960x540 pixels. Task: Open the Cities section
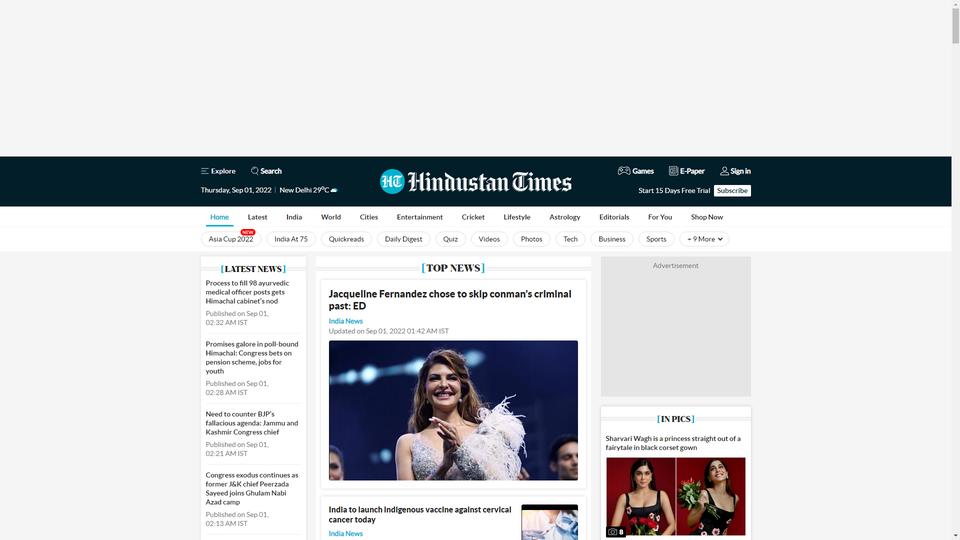[369, 217]
